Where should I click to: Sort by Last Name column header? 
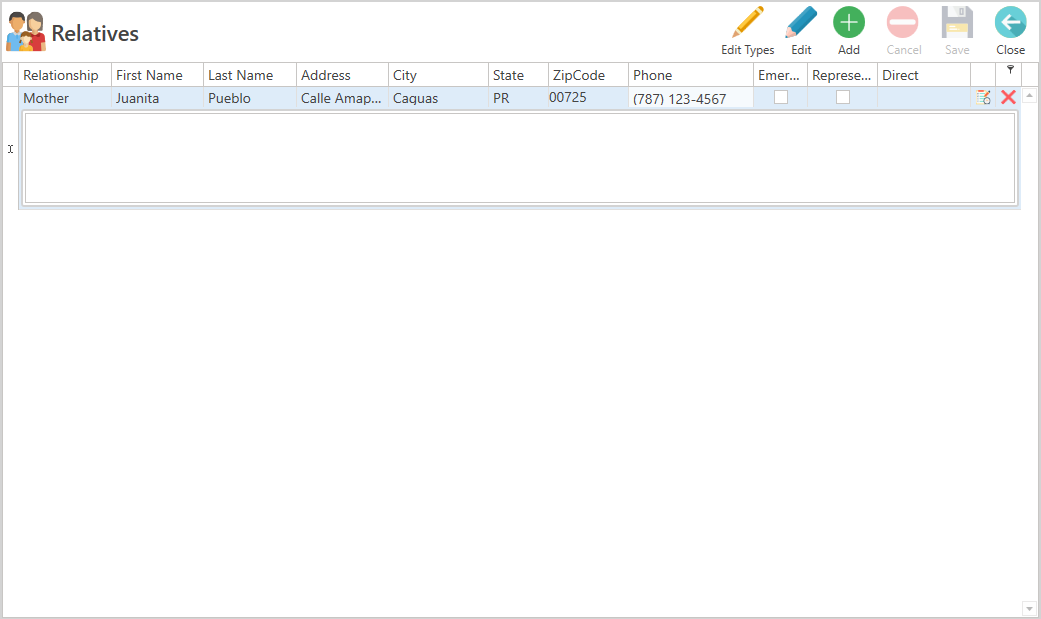(x=250, y=75)
